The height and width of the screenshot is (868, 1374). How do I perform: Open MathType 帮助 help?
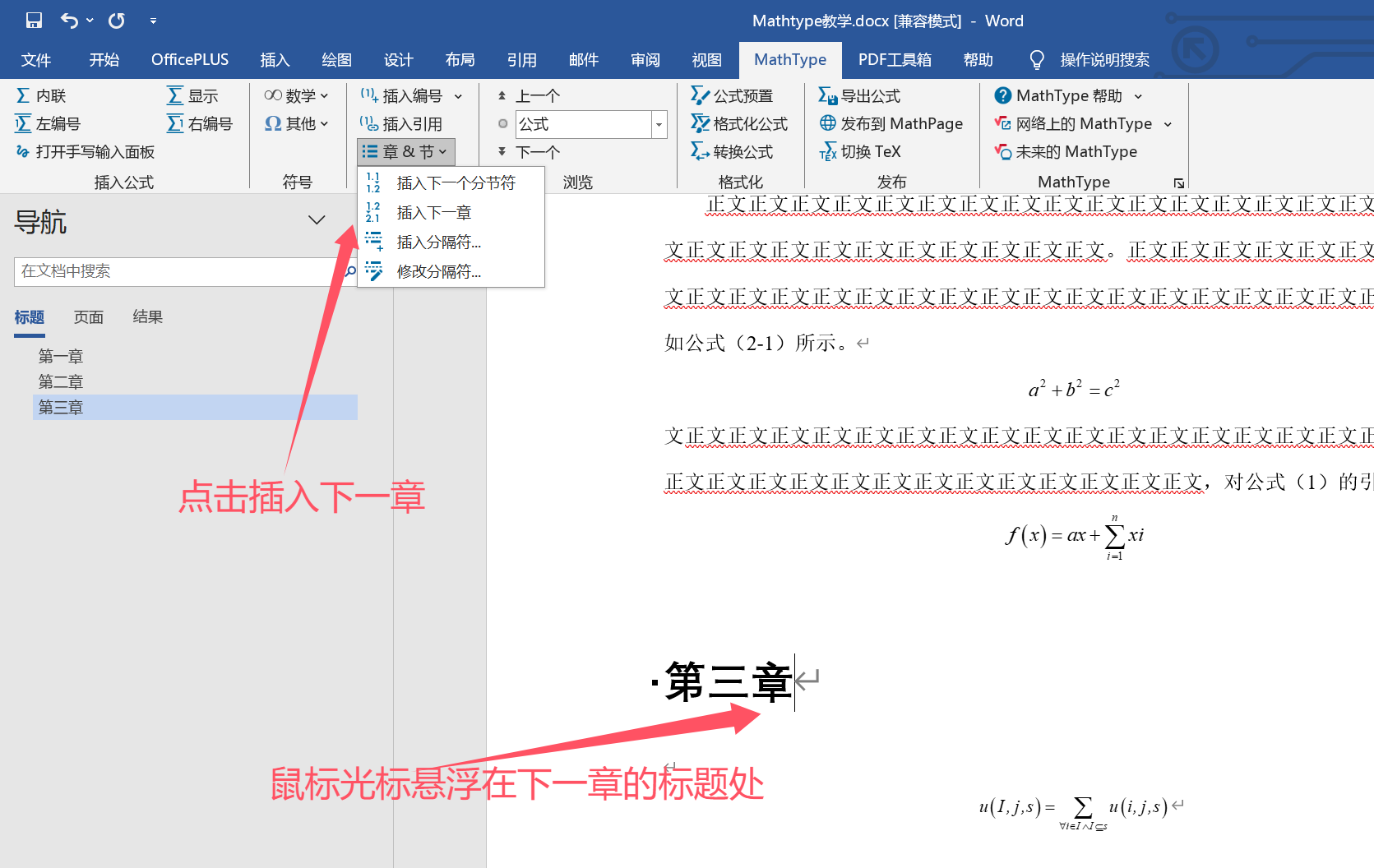(1058, 96)
